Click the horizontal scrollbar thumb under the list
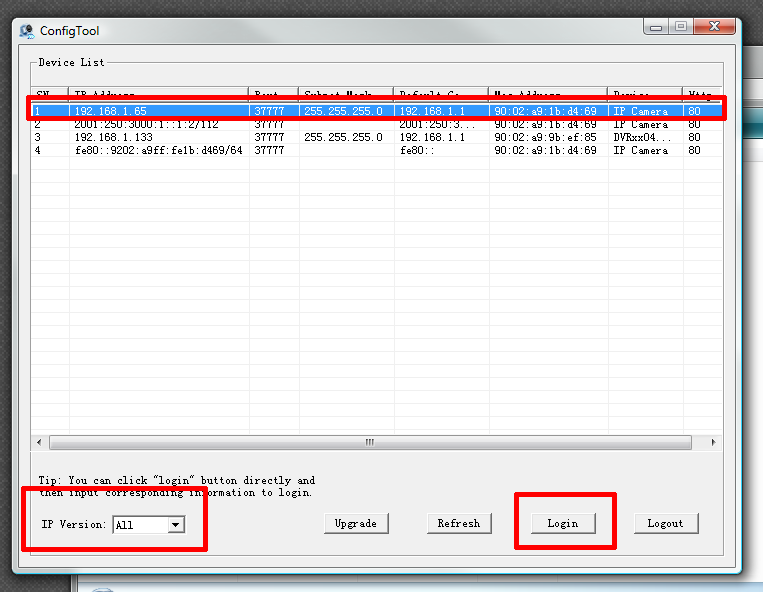Image resolution: width=763 pixels, height=592 pixels. [x=369, y=442]
